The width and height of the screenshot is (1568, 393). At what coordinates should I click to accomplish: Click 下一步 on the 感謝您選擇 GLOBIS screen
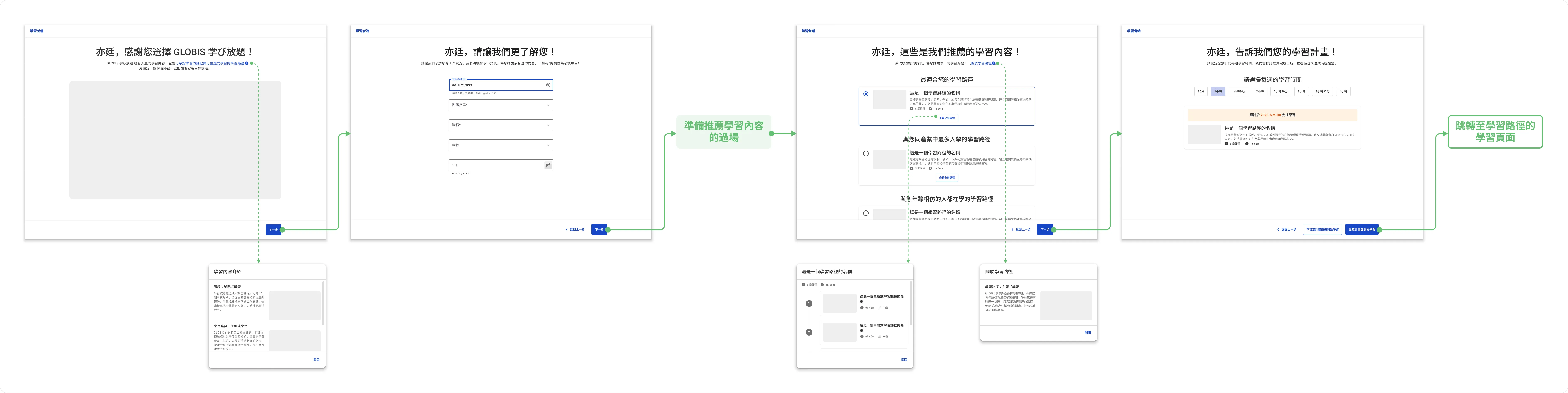pyautogui.click(x=273, y=230)
